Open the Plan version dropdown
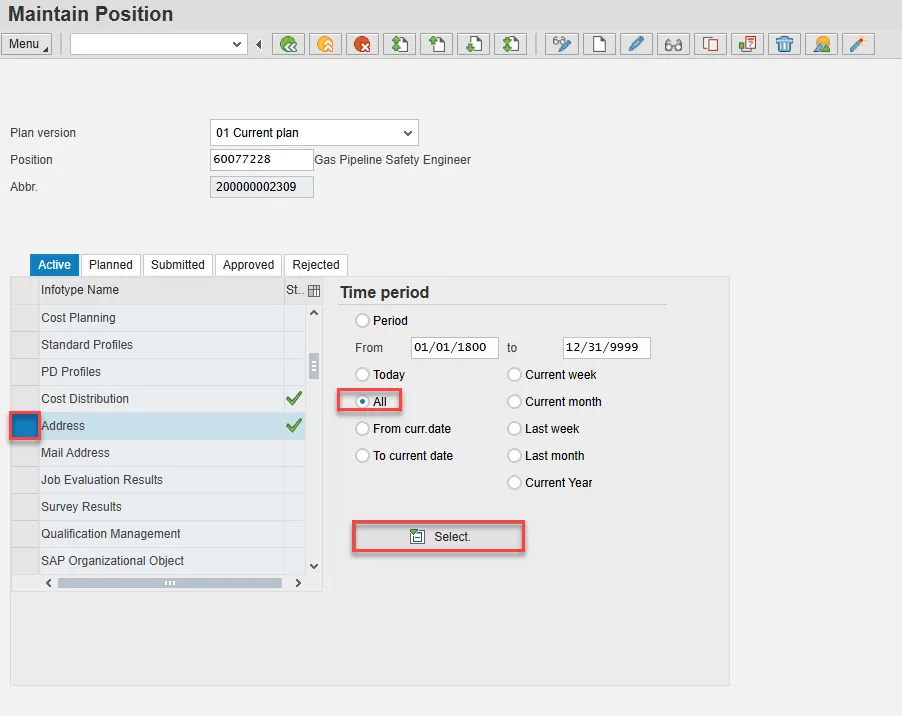The image size is (902, 716). click(407, 133)
